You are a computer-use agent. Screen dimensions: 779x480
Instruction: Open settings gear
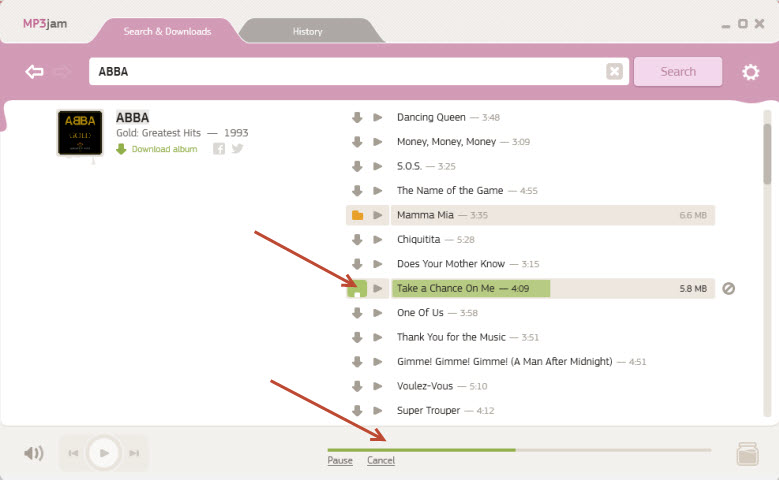coord(750,72)
